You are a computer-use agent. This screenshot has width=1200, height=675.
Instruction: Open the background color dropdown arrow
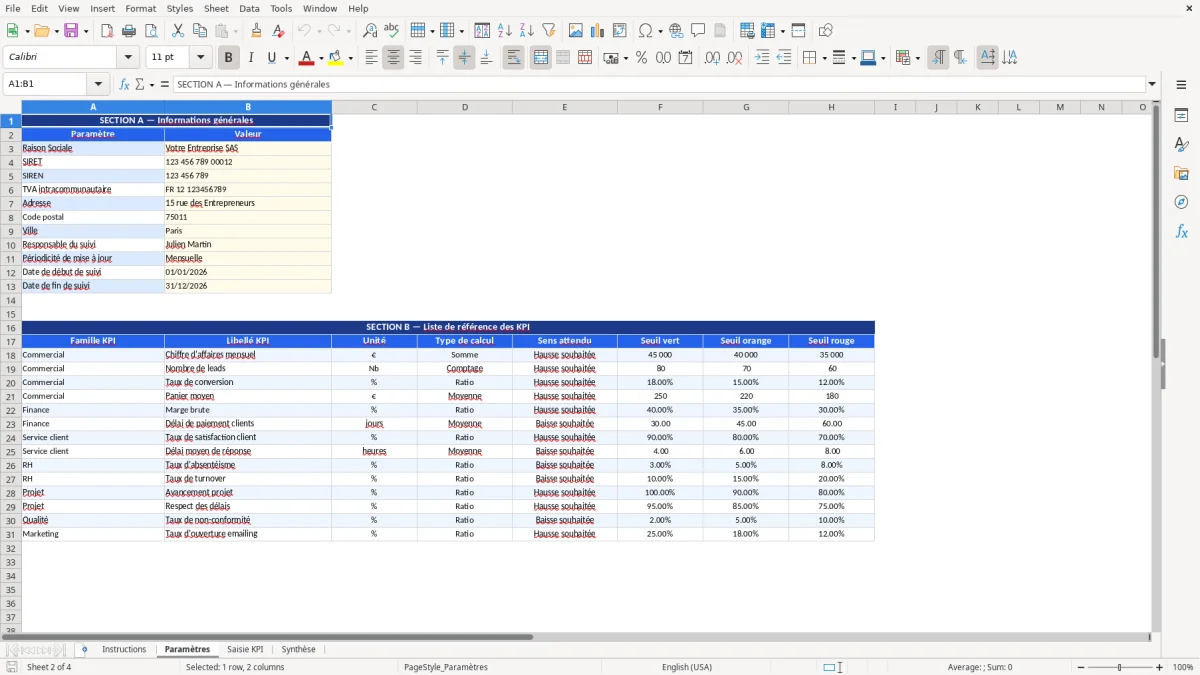click(350, 58)
